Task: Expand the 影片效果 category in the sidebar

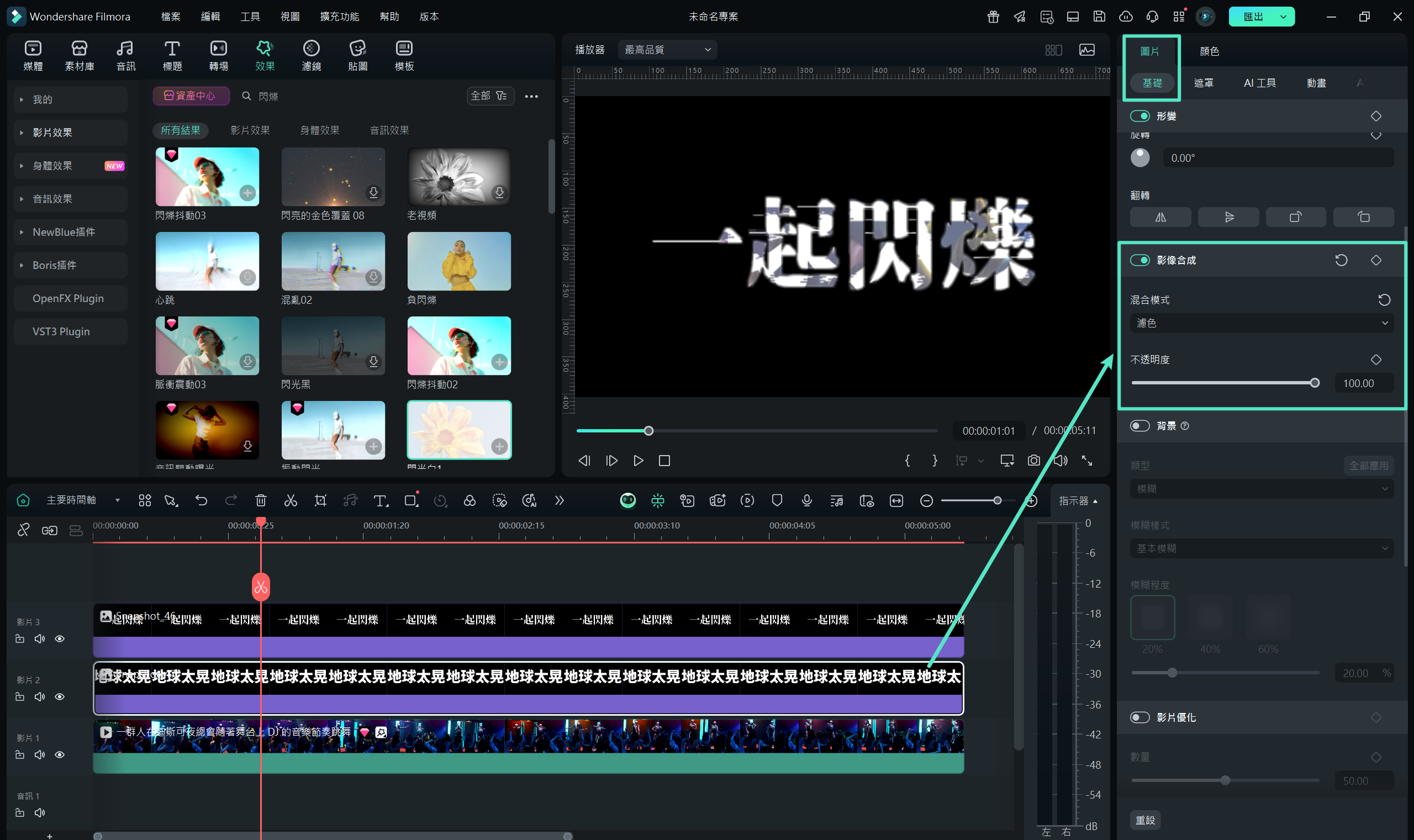Action: pos(52,133)
